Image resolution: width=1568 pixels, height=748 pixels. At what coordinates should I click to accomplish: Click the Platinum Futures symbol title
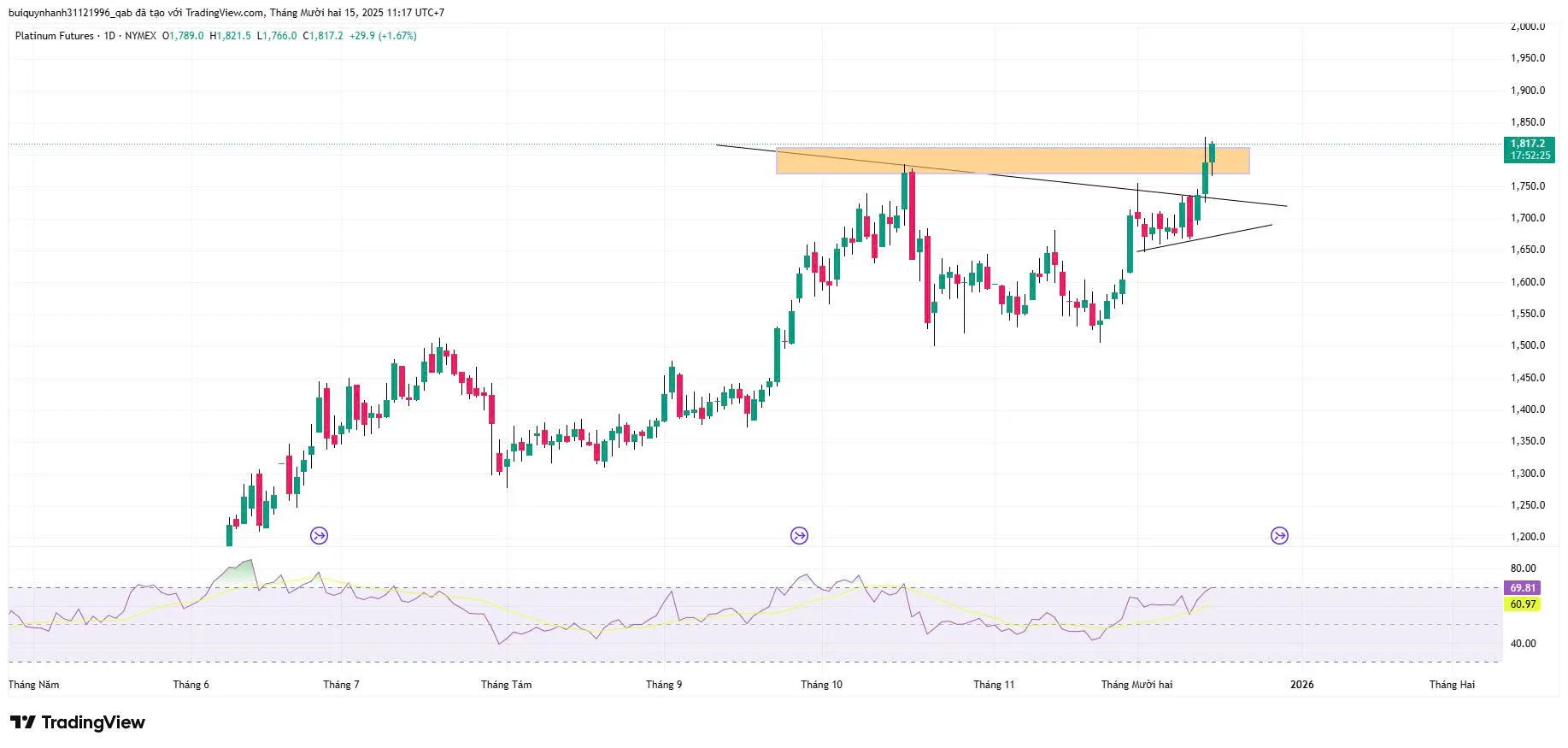click(x=54, y=36)
